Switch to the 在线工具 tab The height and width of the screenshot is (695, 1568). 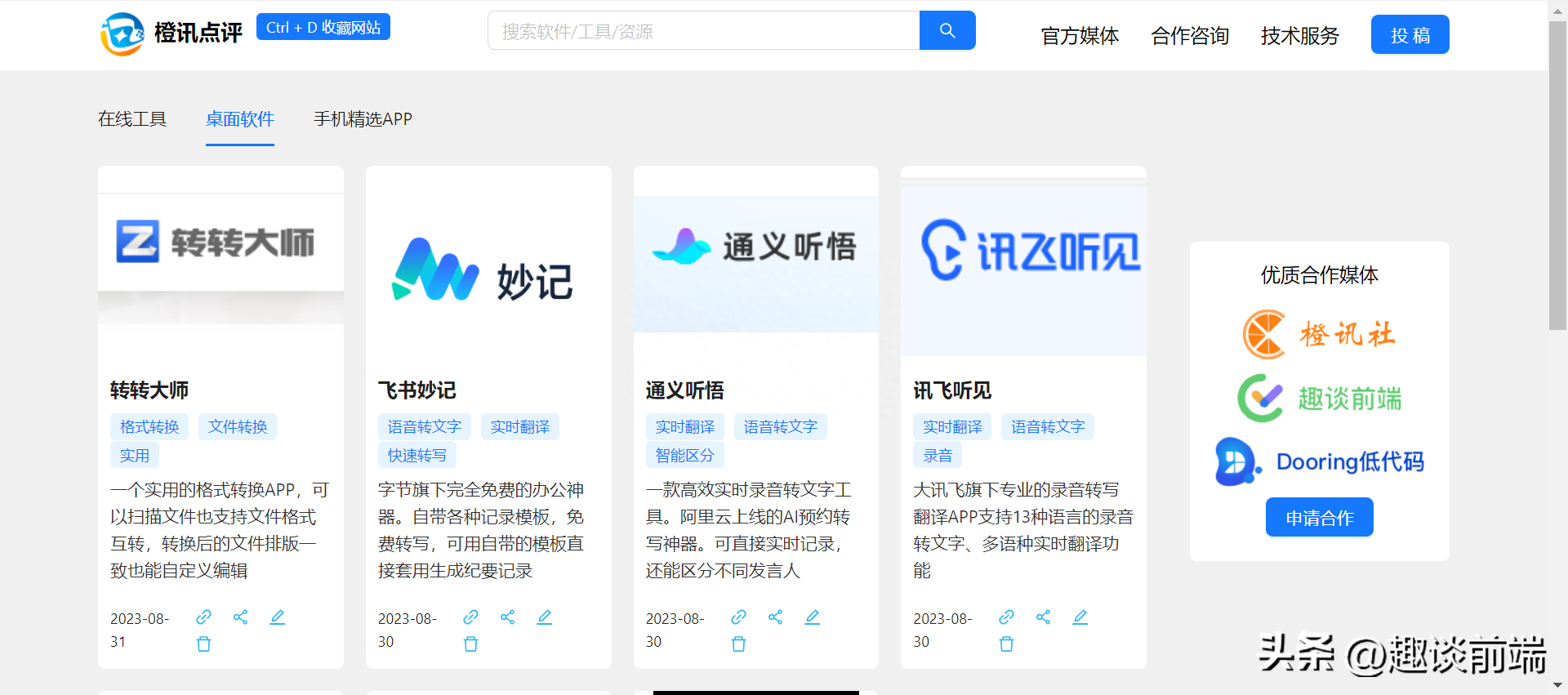coord(132,119)
